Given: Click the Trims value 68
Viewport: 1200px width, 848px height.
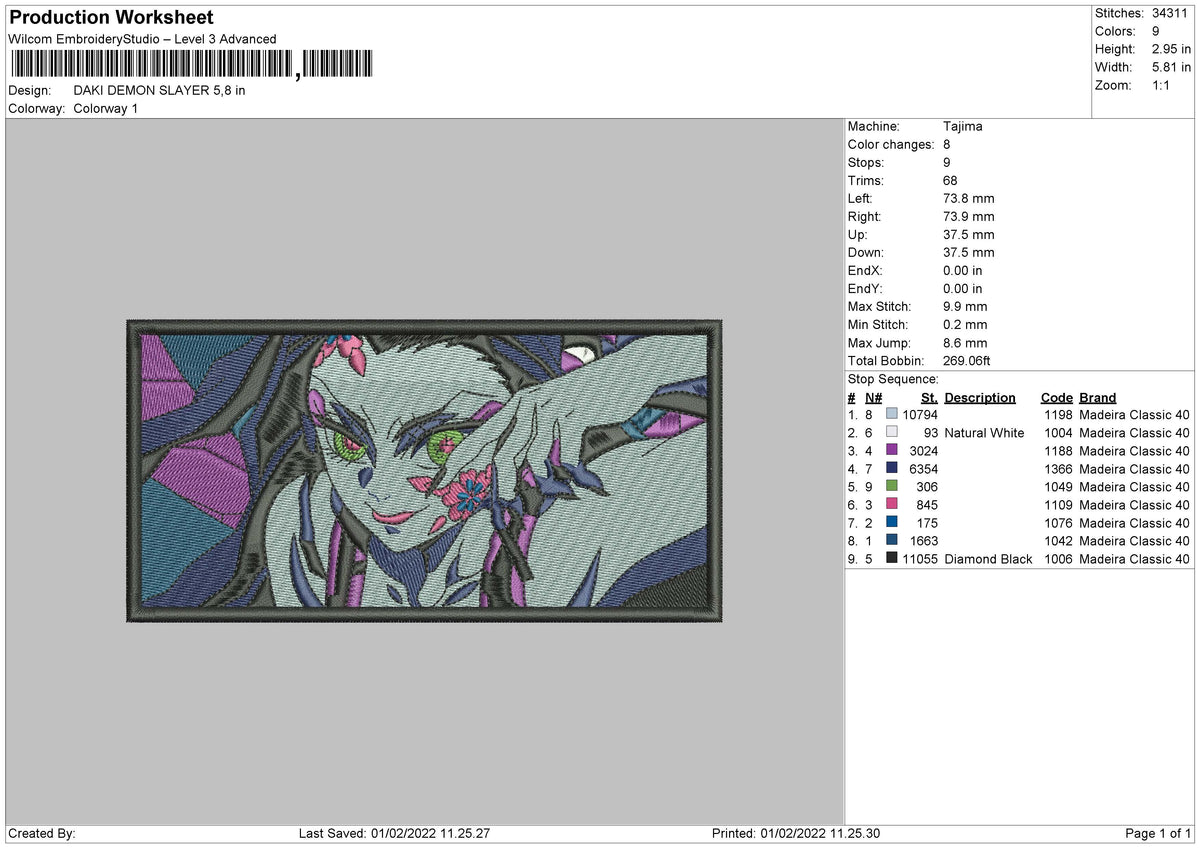Looking at the screenshot, I should click(950, 180).
